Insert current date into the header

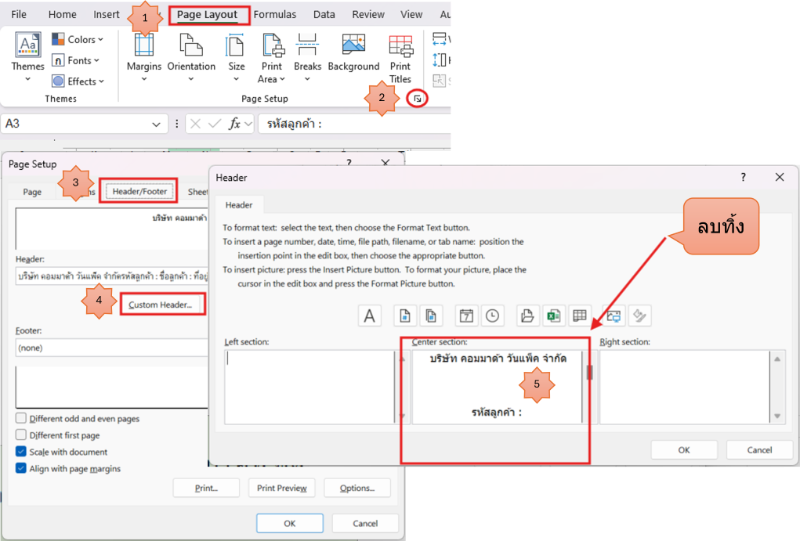coord(466,315)
